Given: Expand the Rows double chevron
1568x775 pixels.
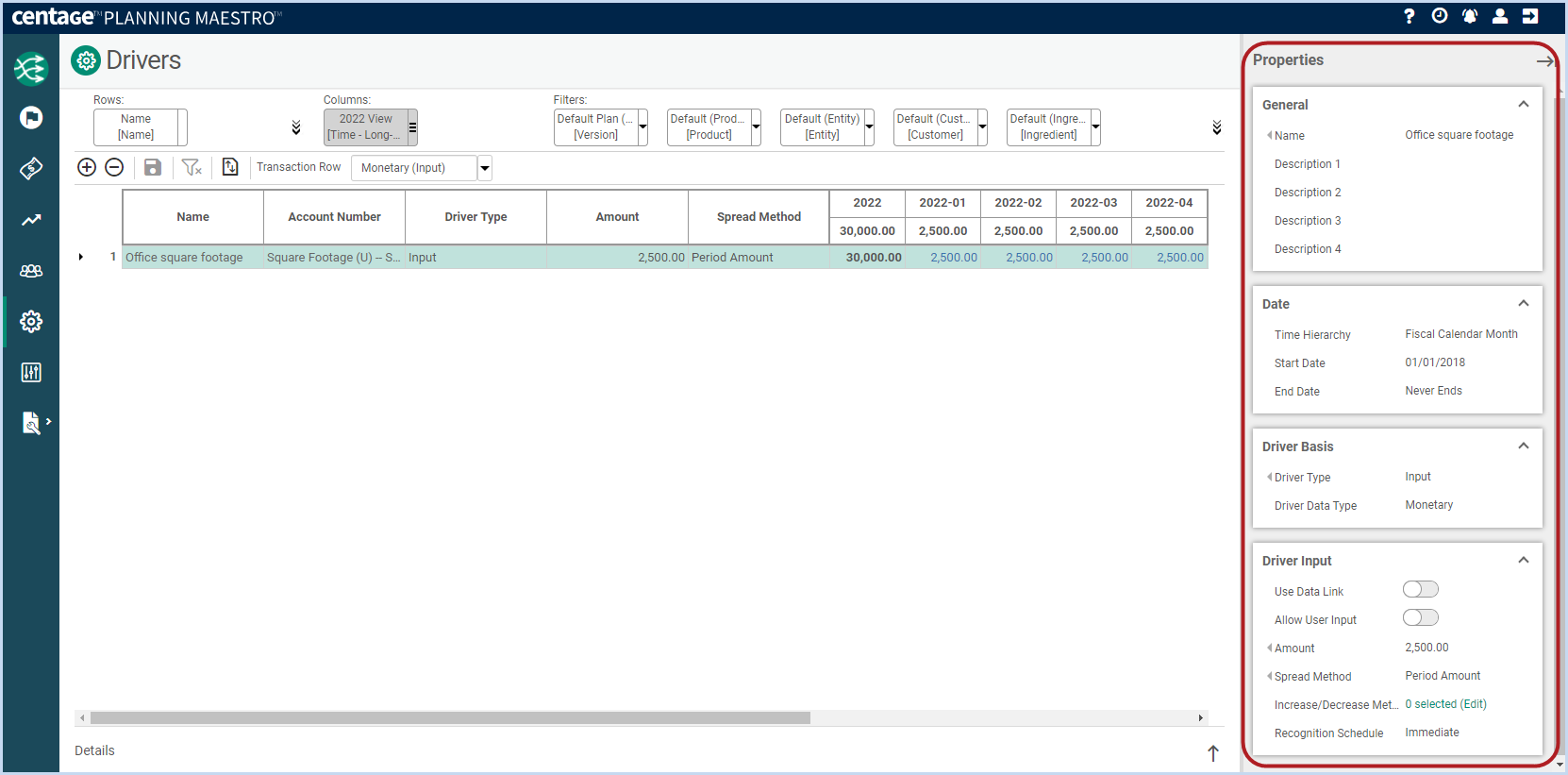Looking at the screenshot, I should coord(296,127).
